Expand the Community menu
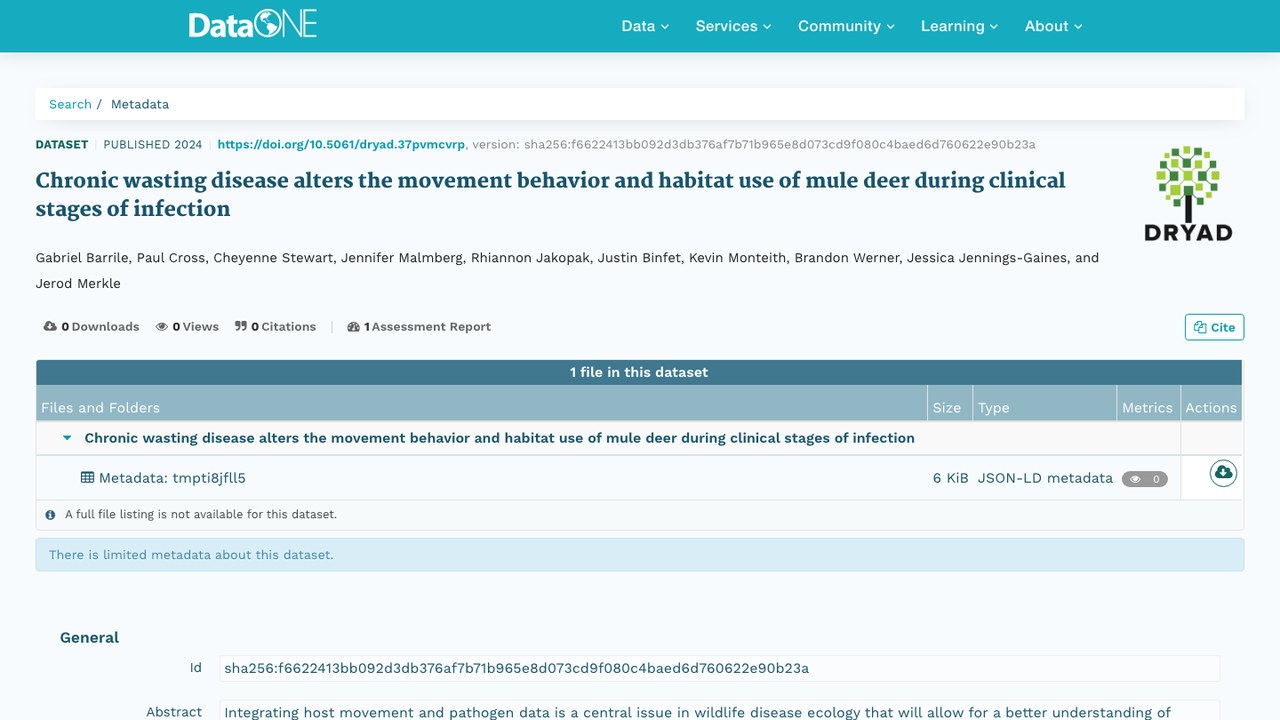1280x720 pixels. coord(846,26)
